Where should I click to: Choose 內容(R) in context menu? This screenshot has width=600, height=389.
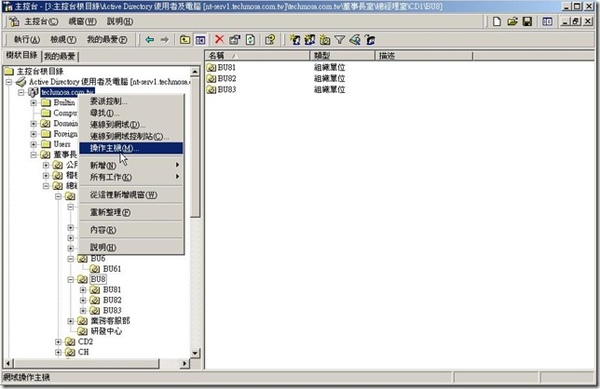click(131, 230)
